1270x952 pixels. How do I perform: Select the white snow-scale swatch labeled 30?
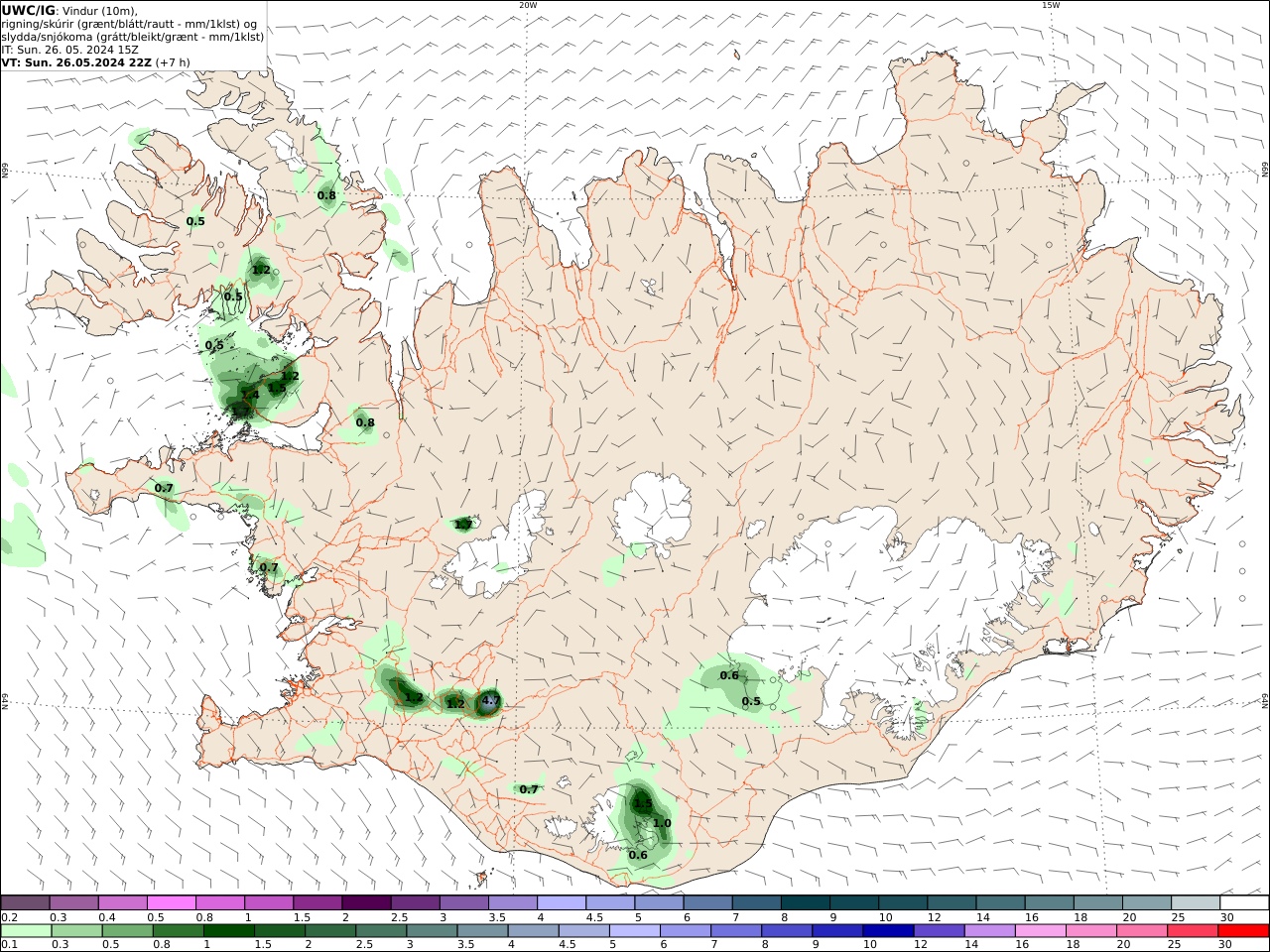click(x=1244, y=902)
